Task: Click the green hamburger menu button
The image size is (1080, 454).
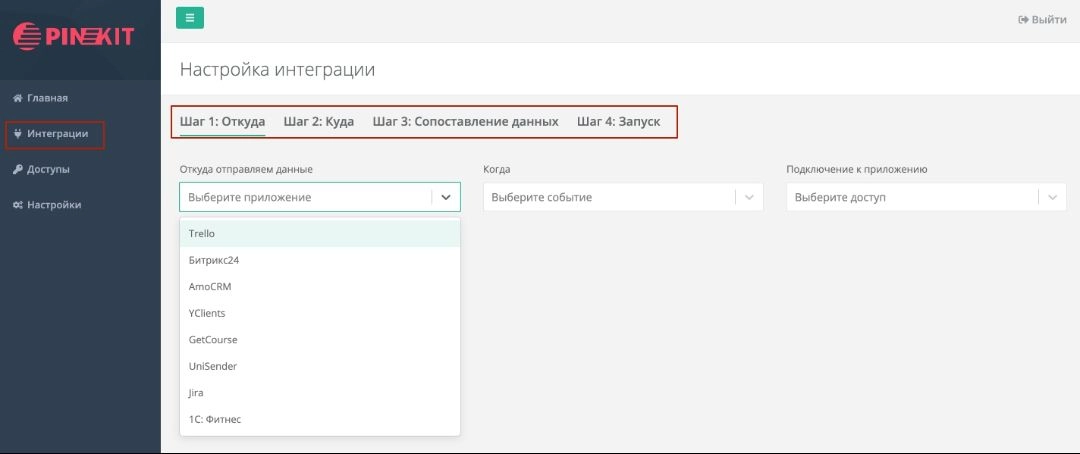Action: point(190,18)
